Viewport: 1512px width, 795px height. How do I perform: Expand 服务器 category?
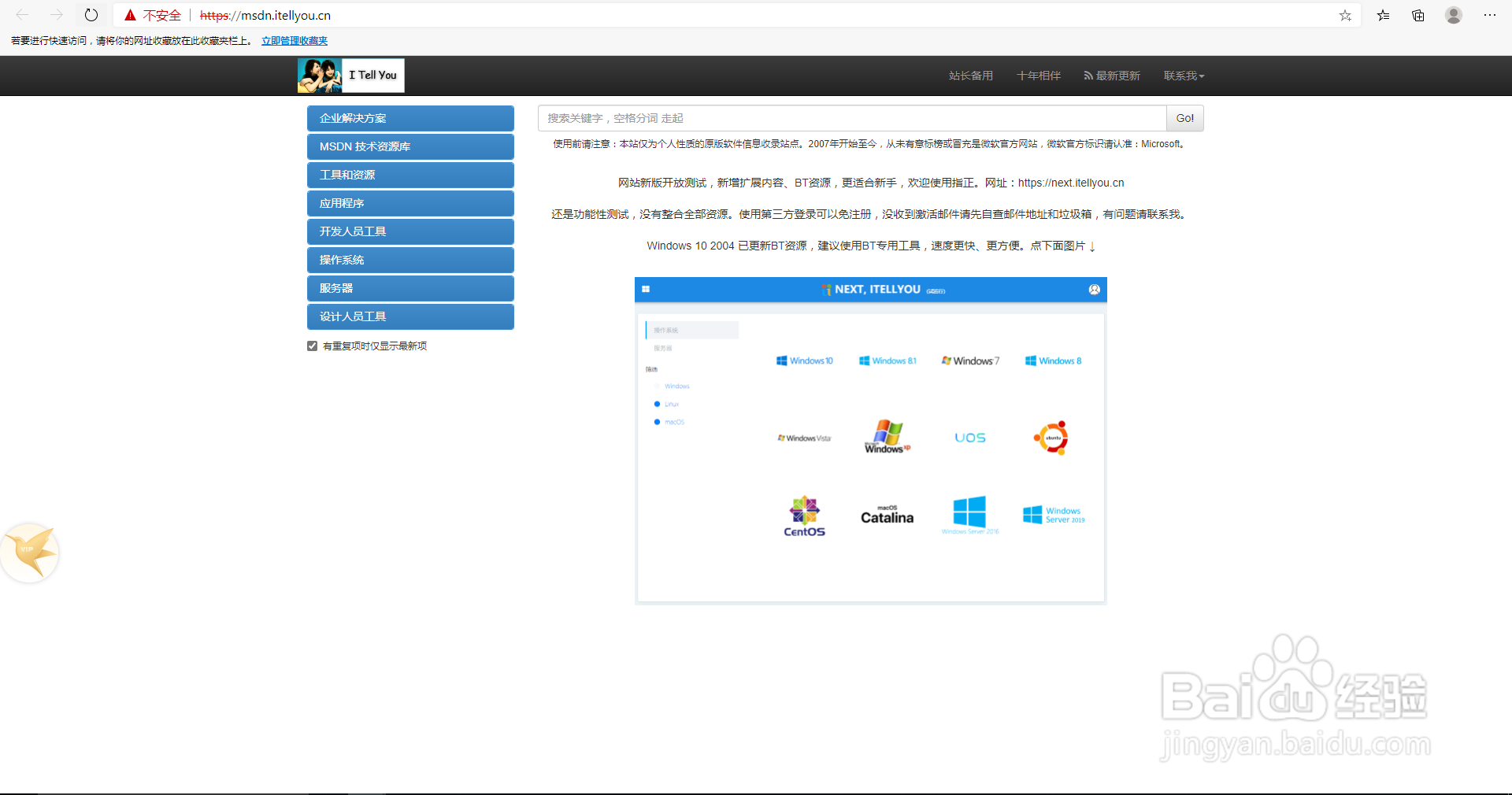pyautogui.click(x=410, y=288)
